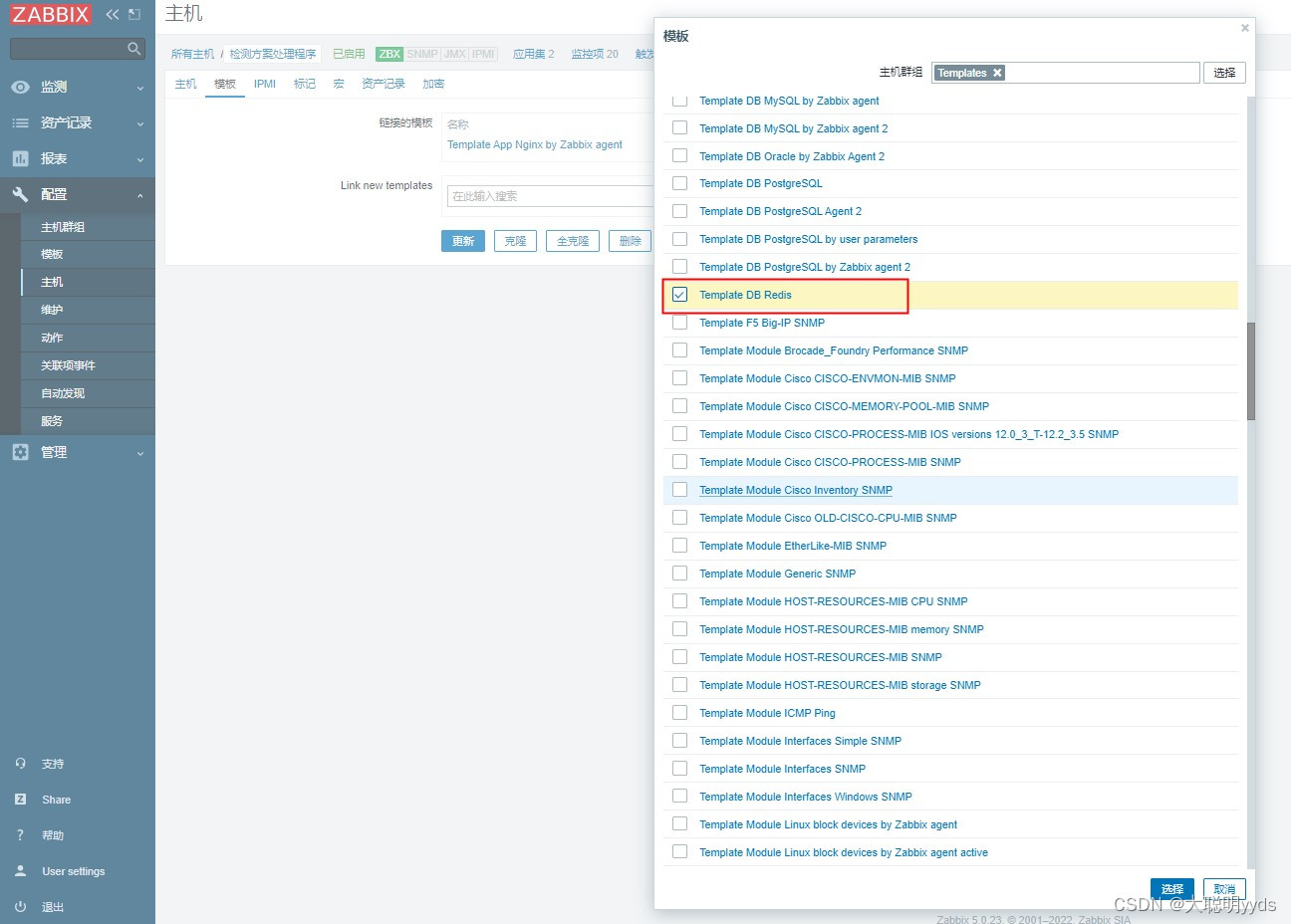Open 自动发现 in configuration submenu
Screen dimensions: 1291x924
coord(88,393)
